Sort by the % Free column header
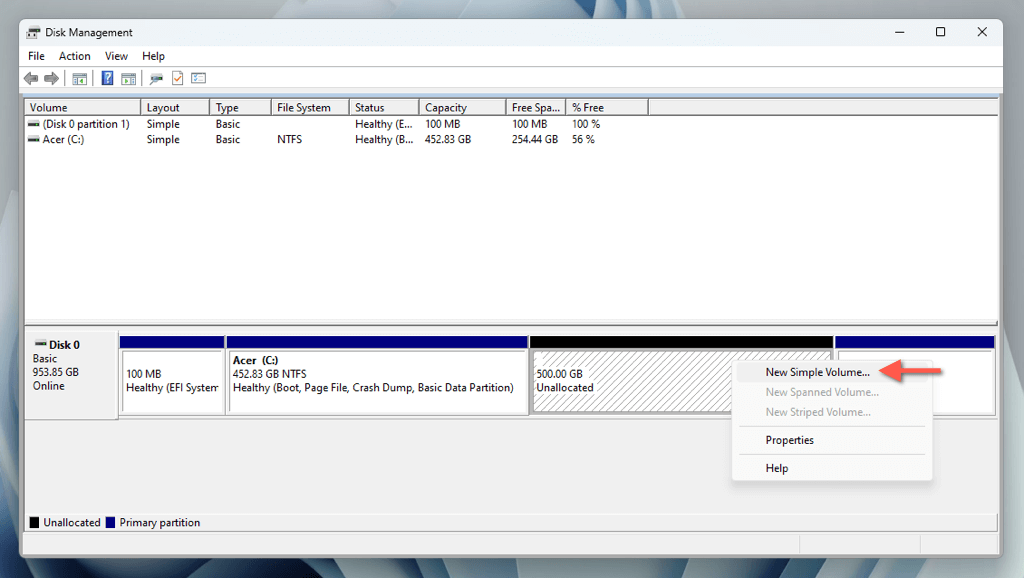The width and height of the screenshot is (1024, 578). point(607,107)
